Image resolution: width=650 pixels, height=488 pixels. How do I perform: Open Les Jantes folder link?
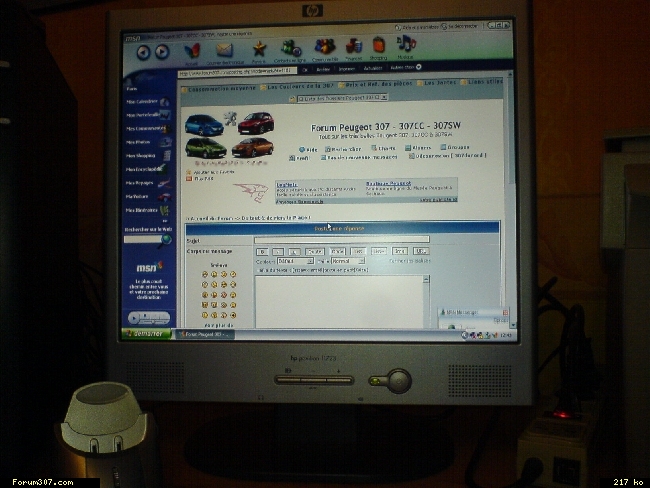pyautogui.click(x=437, y=83)
